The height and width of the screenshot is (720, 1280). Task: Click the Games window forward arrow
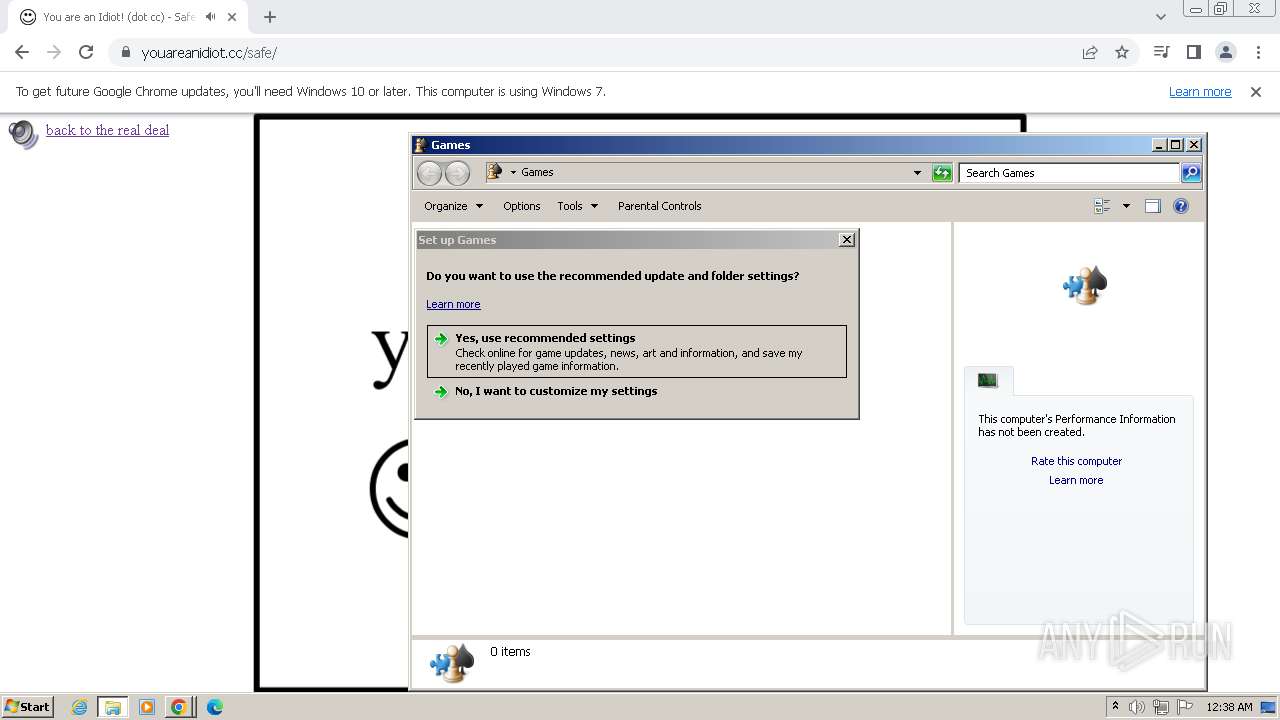pos(457,173)
